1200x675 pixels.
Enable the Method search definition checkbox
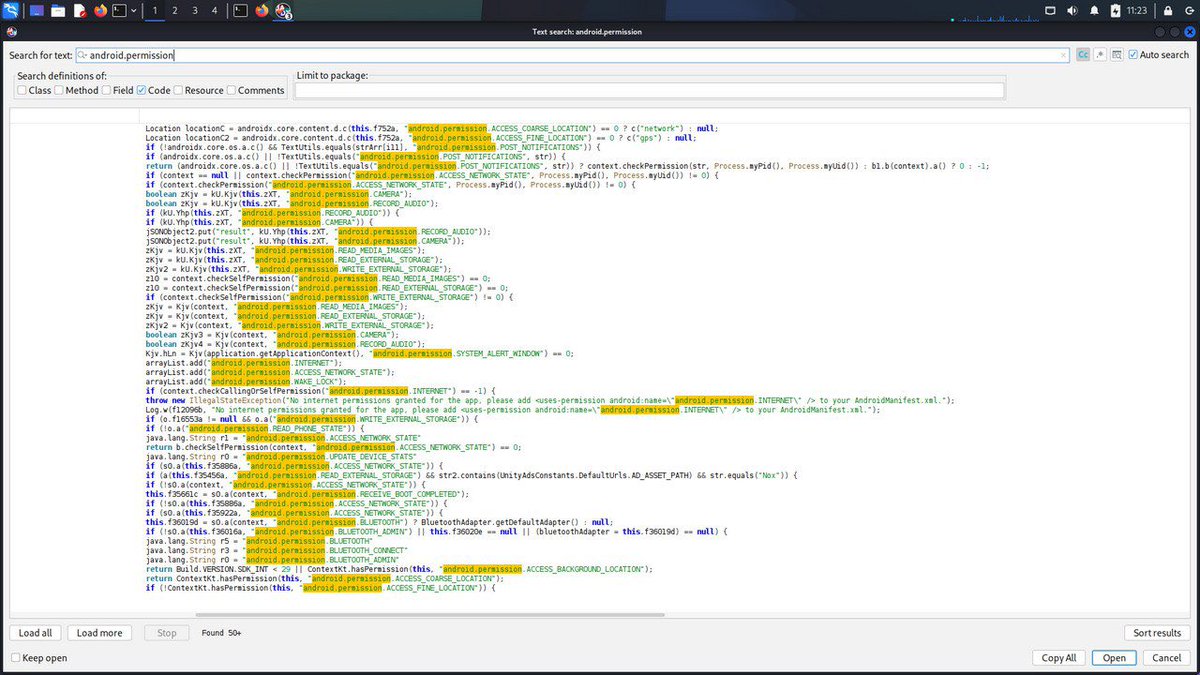tap(77, 90)
